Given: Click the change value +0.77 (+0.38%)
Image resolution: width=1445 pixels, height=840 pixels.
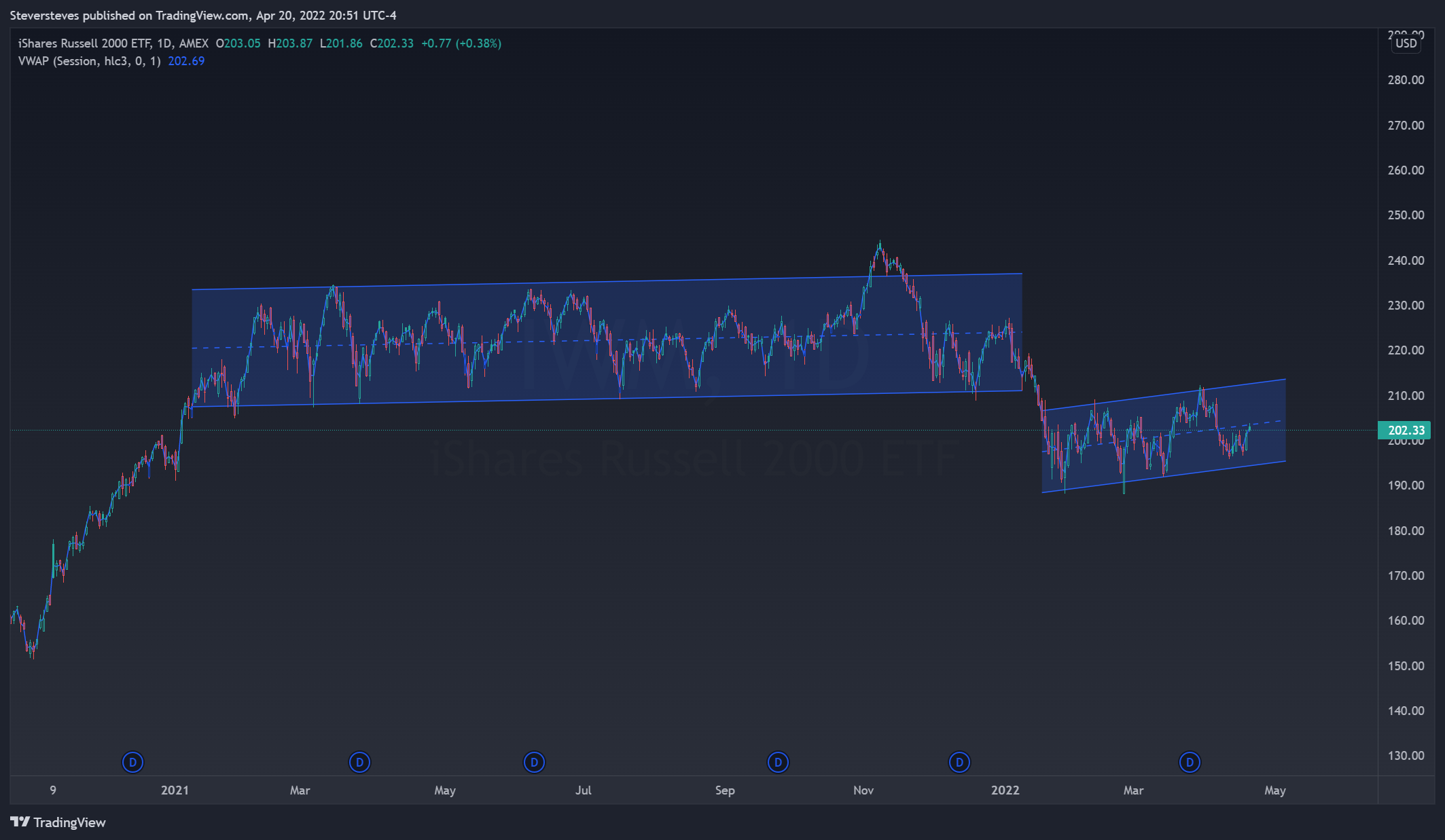Looking at the screenshot, I should [461, 43].
